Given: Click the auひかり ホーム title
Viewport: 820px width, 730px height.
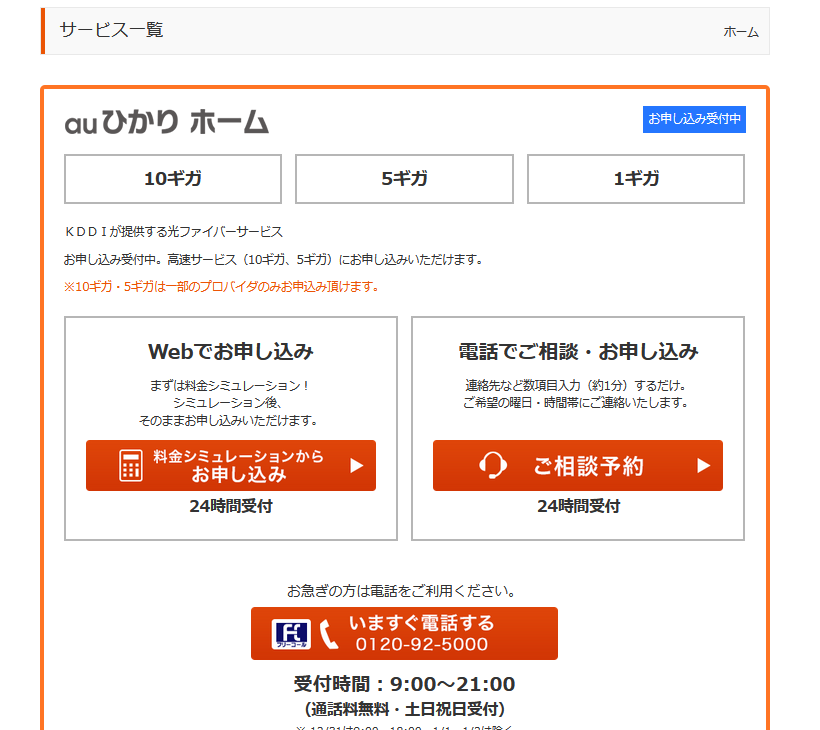Looking at the screenshot, I should click(167, 122).
